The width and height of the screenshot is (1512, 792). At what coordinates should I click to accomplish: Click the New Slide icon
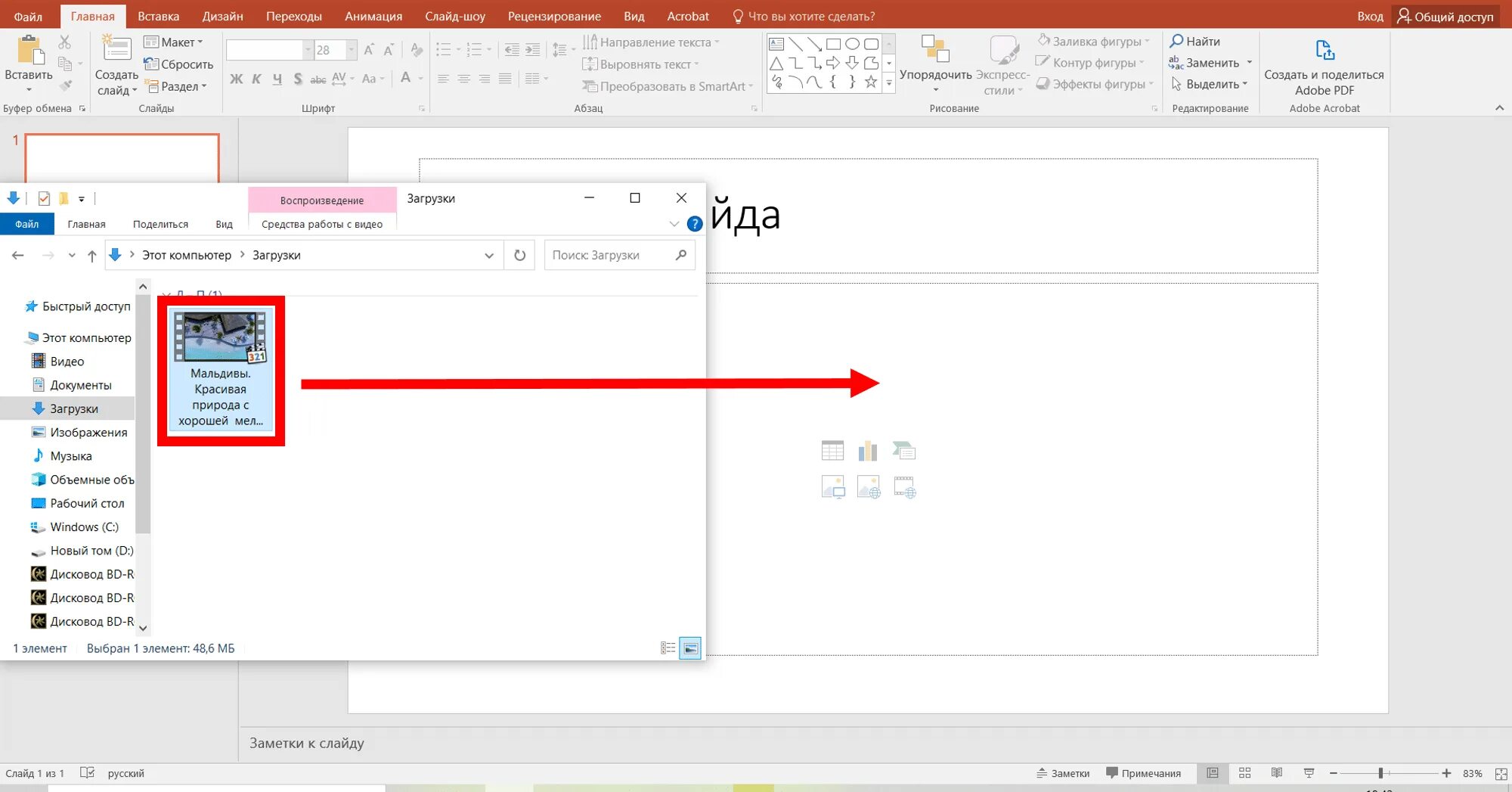tap(116, 48)
